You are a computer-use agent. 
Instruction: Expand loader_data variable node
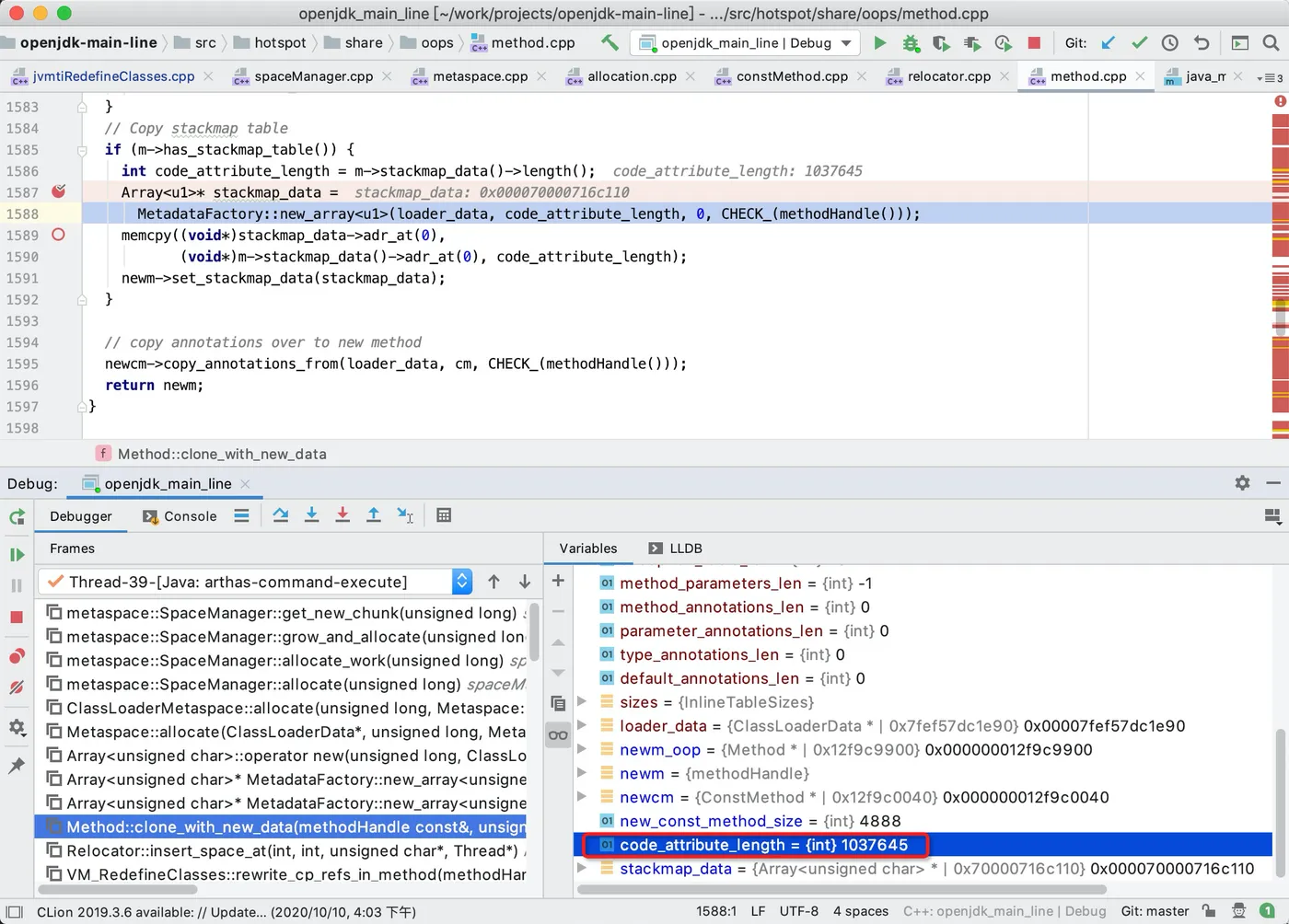[582, 726]
